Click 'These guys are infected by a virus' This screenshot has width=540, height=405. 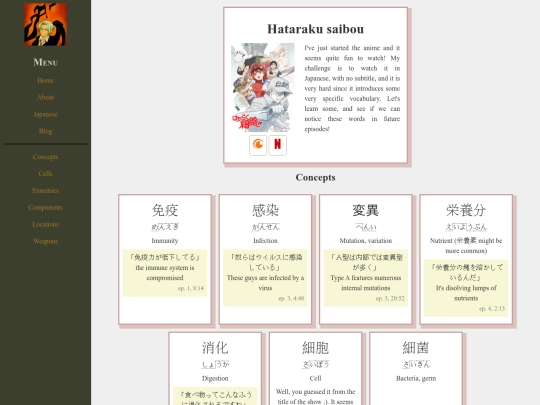(x=265, y=283)
